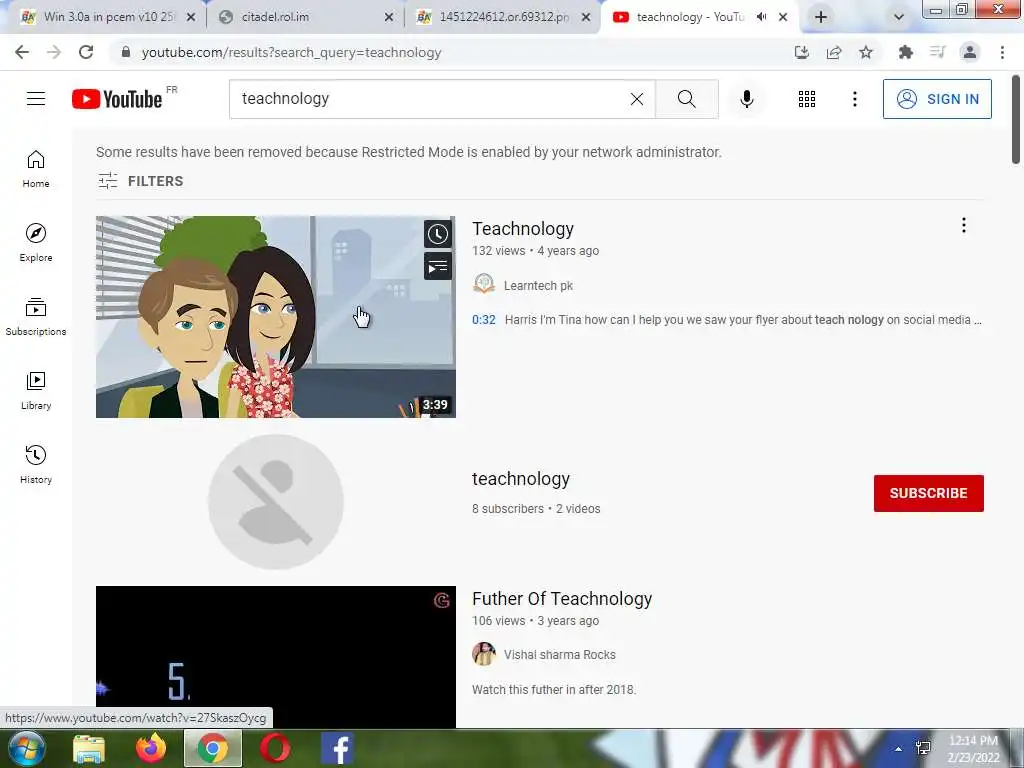
Task: Open YouTube settings three-dot menu
Action: tap(854, 99)
